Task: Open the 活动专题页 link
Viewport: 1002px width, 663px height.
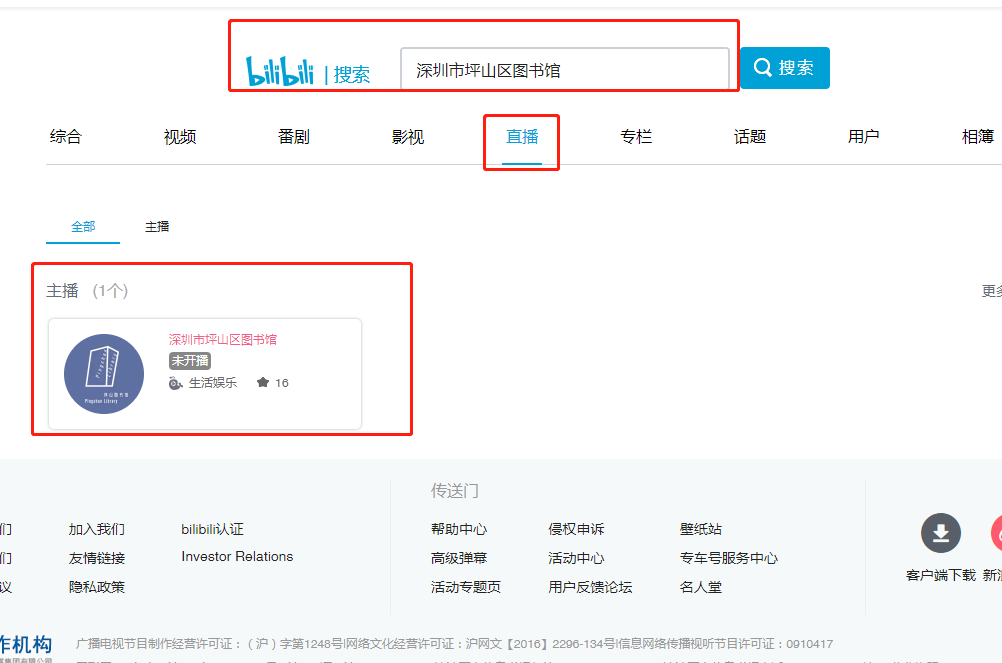Action: [466, 586]
